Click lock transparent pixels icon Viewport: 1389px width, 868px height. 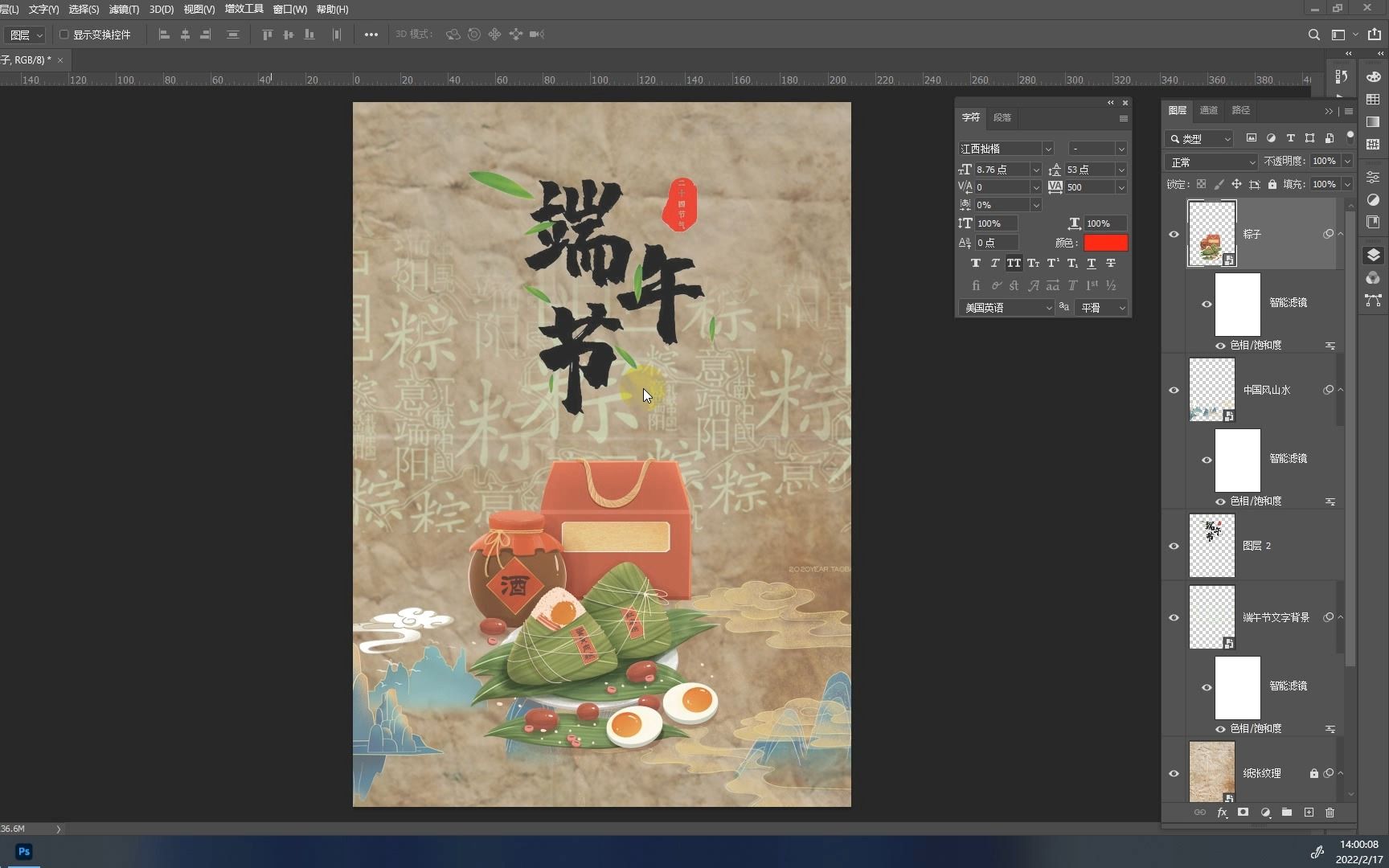1201,184
